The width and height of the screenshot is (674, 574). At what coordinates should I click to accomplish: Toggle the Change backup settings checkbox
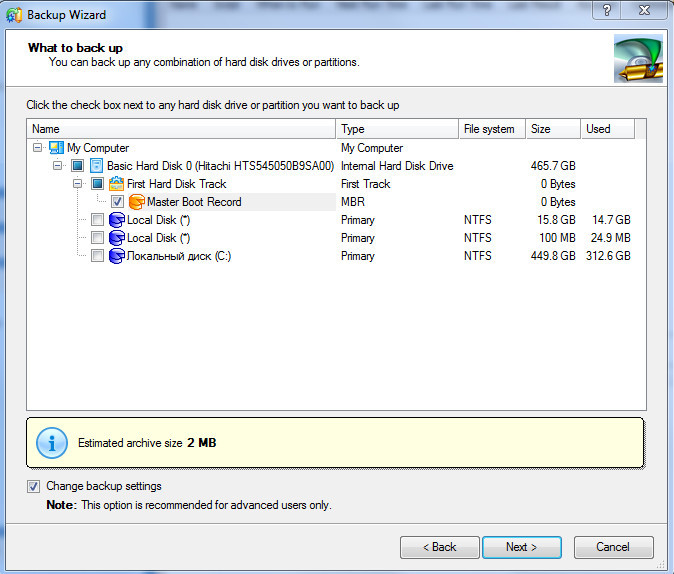(34, 487)
